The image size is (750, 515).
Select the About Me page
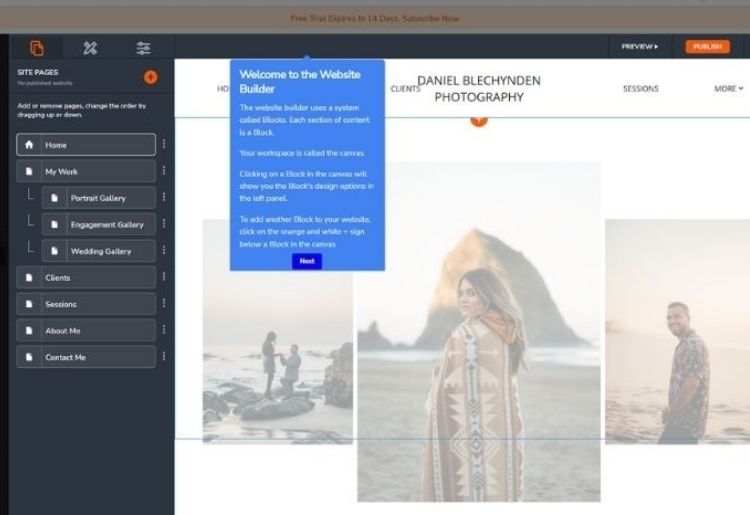[x=86, y=330]
